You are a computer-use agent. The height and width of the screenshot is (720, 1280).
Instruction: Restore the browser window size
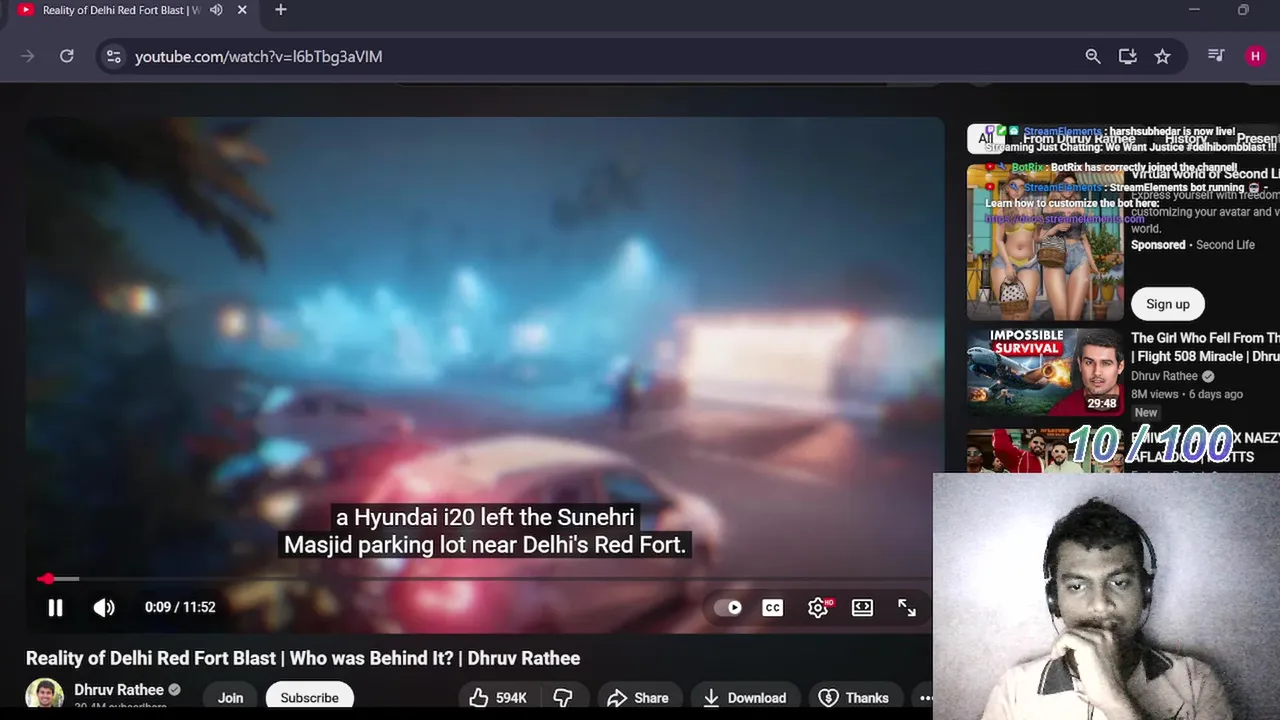pyautogui.click(x=1243, y=10)
